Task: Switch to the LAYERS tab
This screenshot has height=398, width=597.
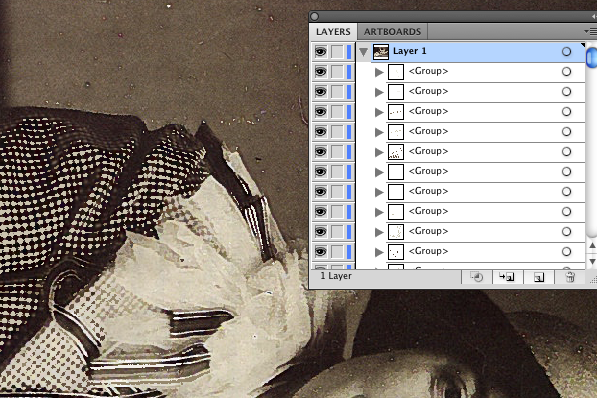Action: (333, 32)
